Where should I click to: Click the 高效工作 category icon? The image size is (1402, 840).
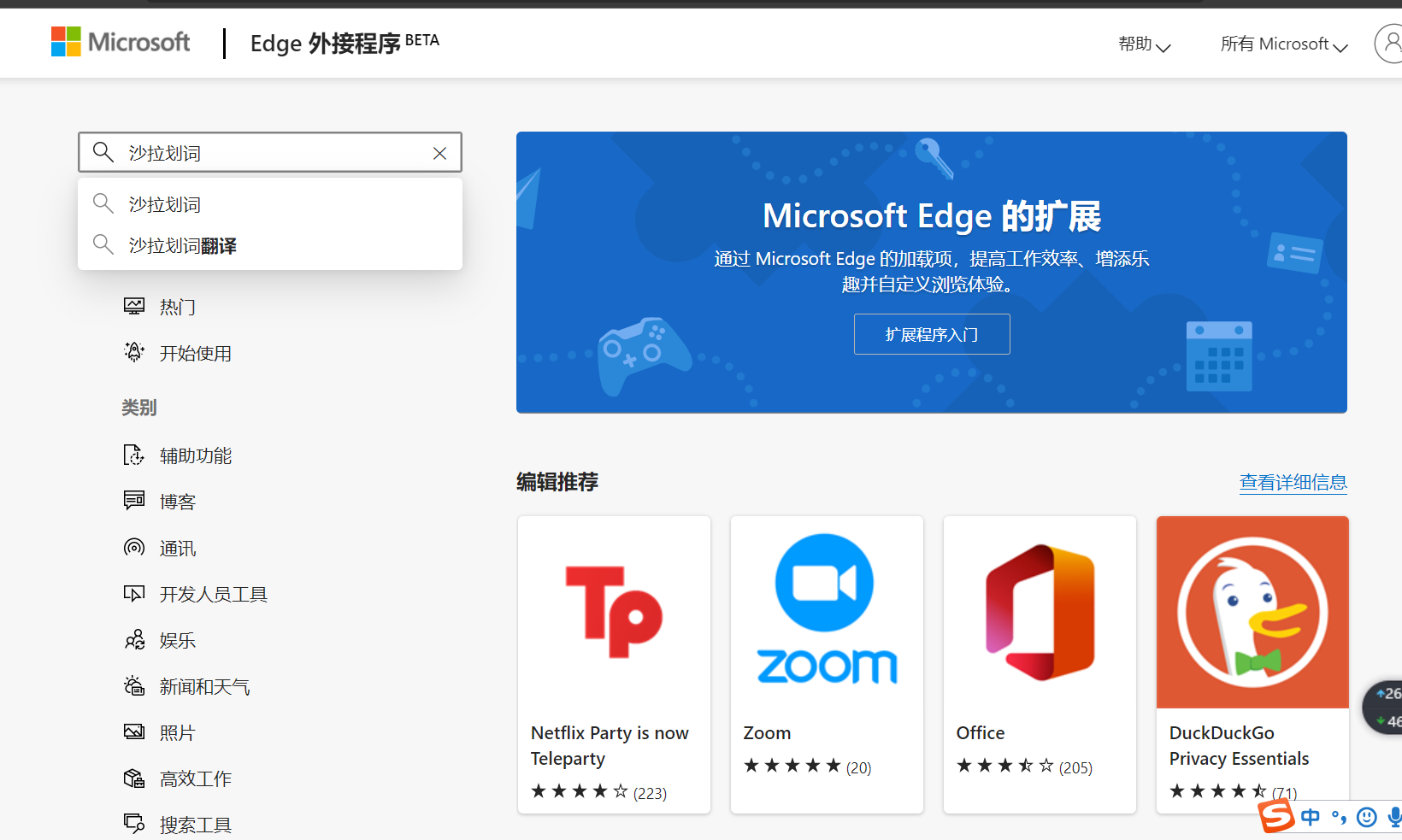[134, 778]
